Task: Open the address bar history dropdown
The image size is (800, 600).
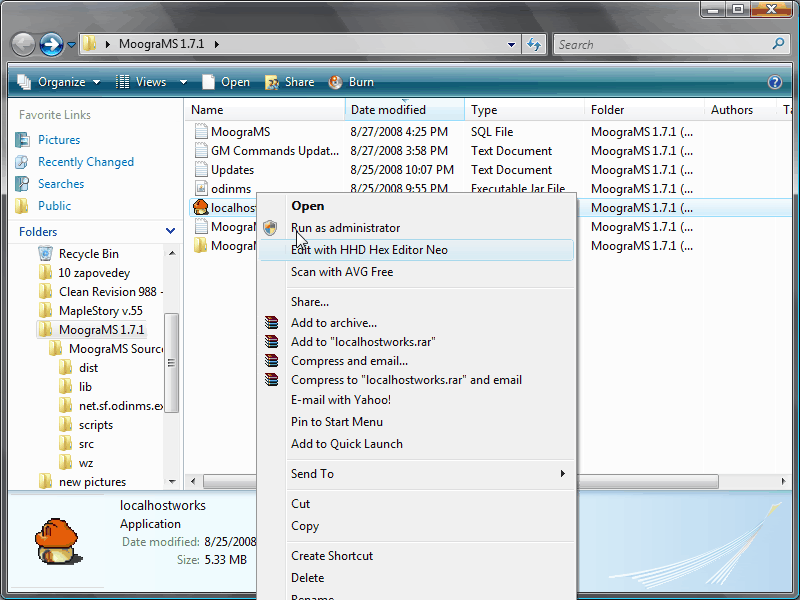Action: 511,44
